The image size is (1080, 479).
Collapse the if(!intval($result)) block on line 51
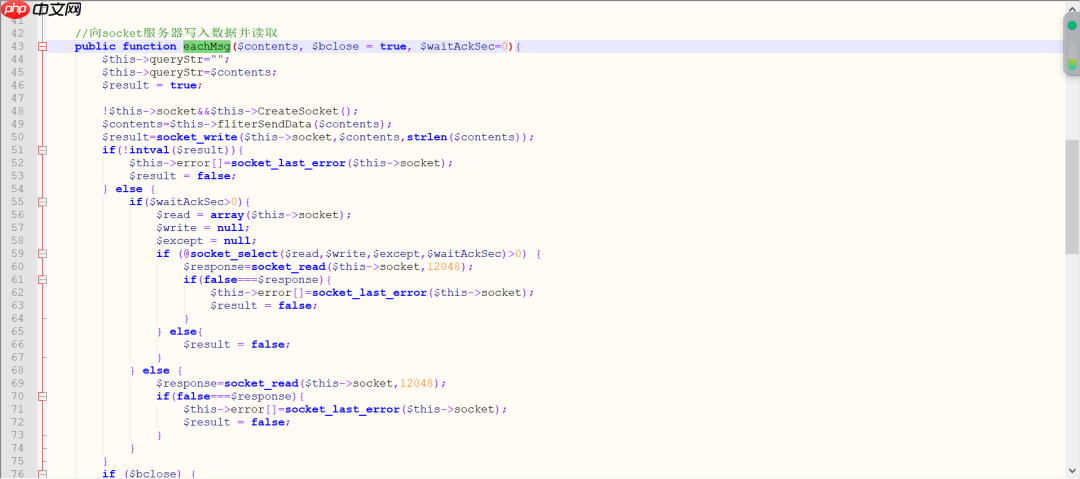[x=42, y=150]
